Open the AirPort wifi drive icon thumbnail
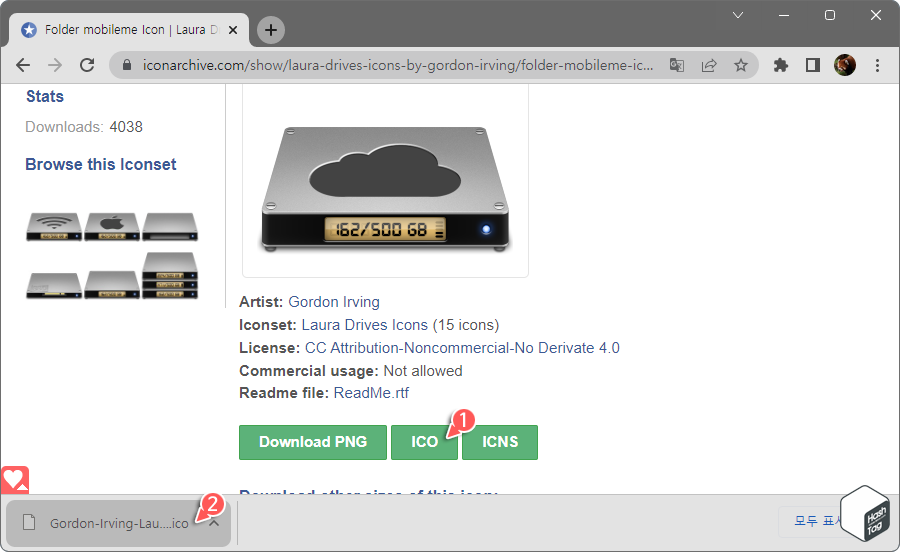This screenshot has width=900, height=552. pyautogui.click(x=54, y=227)
